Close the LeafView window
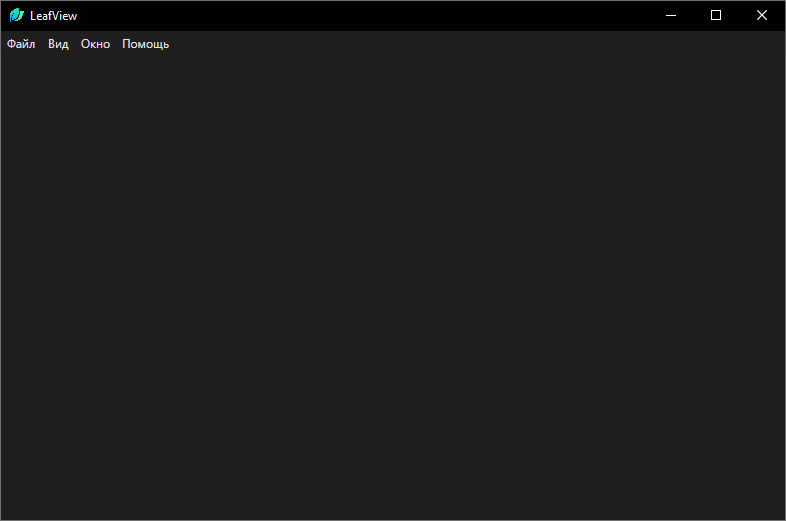 (762, 15)
